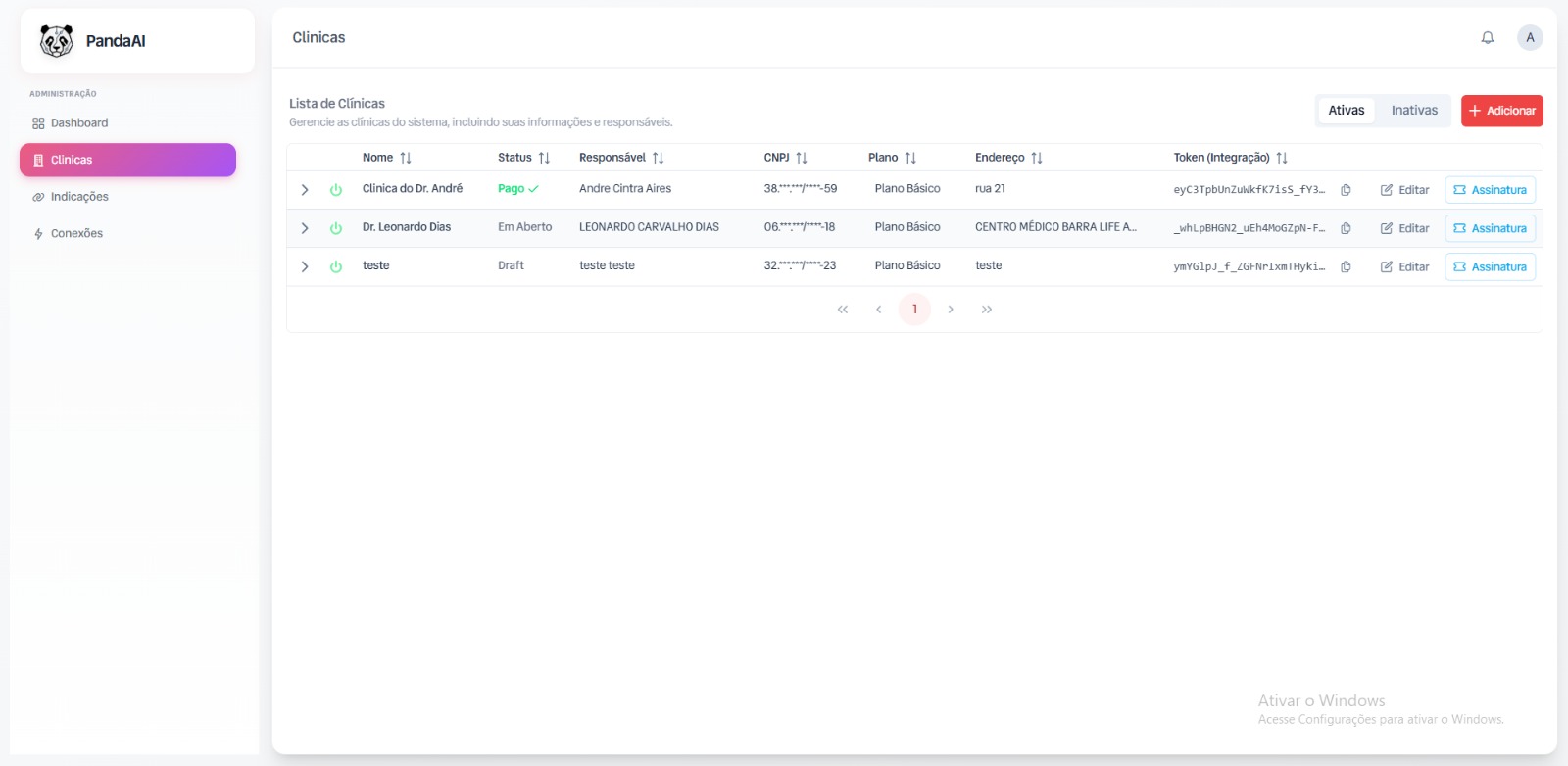Open Assinatura for Clinica do Dr. André

tap(1490, 190)
